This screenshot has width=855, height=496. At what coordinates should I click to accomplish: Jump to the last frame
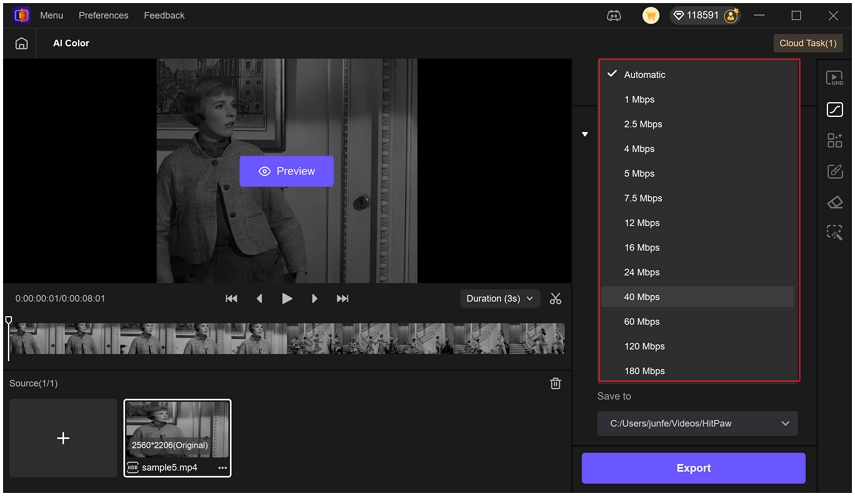coord(342,299)
